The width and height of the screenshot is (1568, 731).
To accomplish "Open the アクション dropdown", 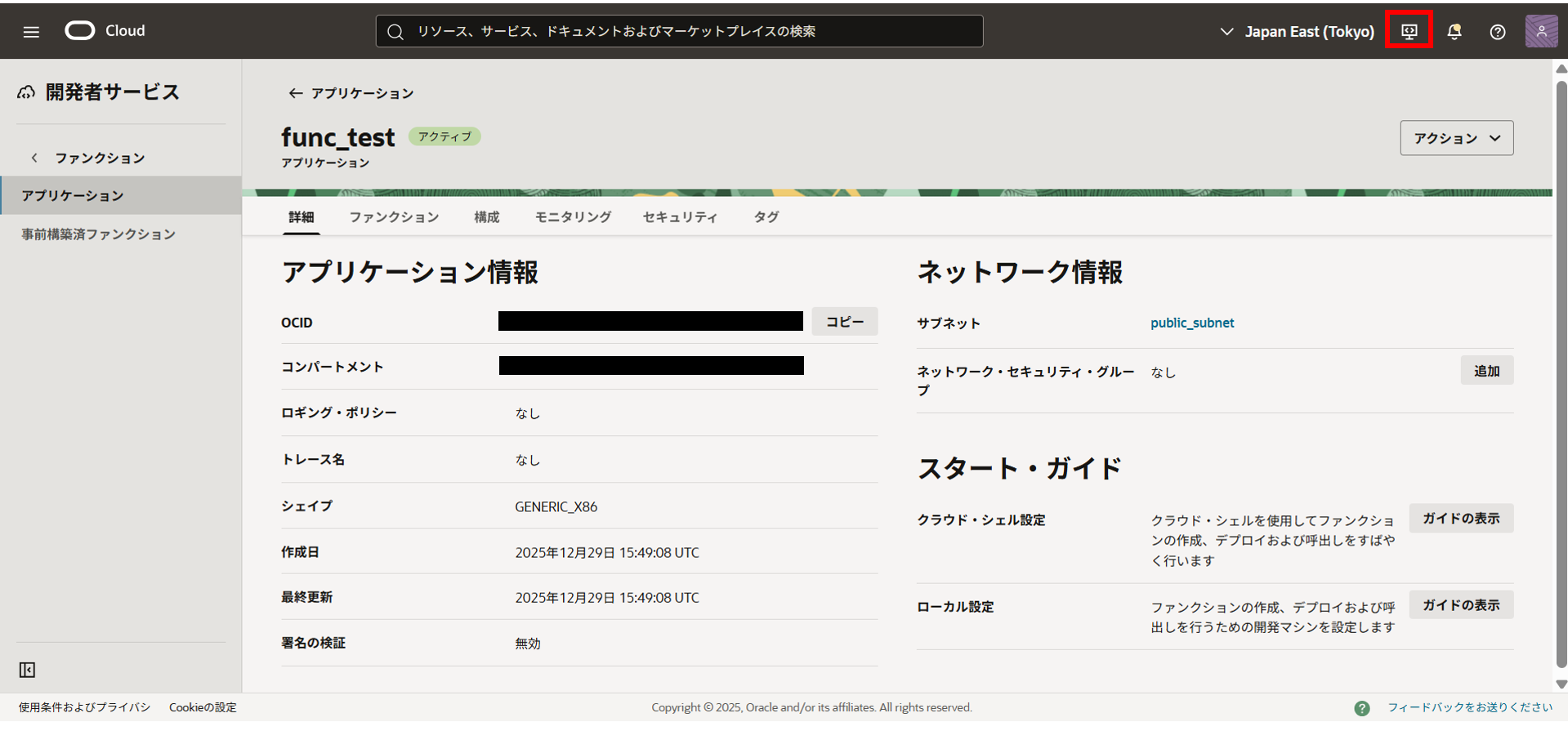I will coord(1456,138).
